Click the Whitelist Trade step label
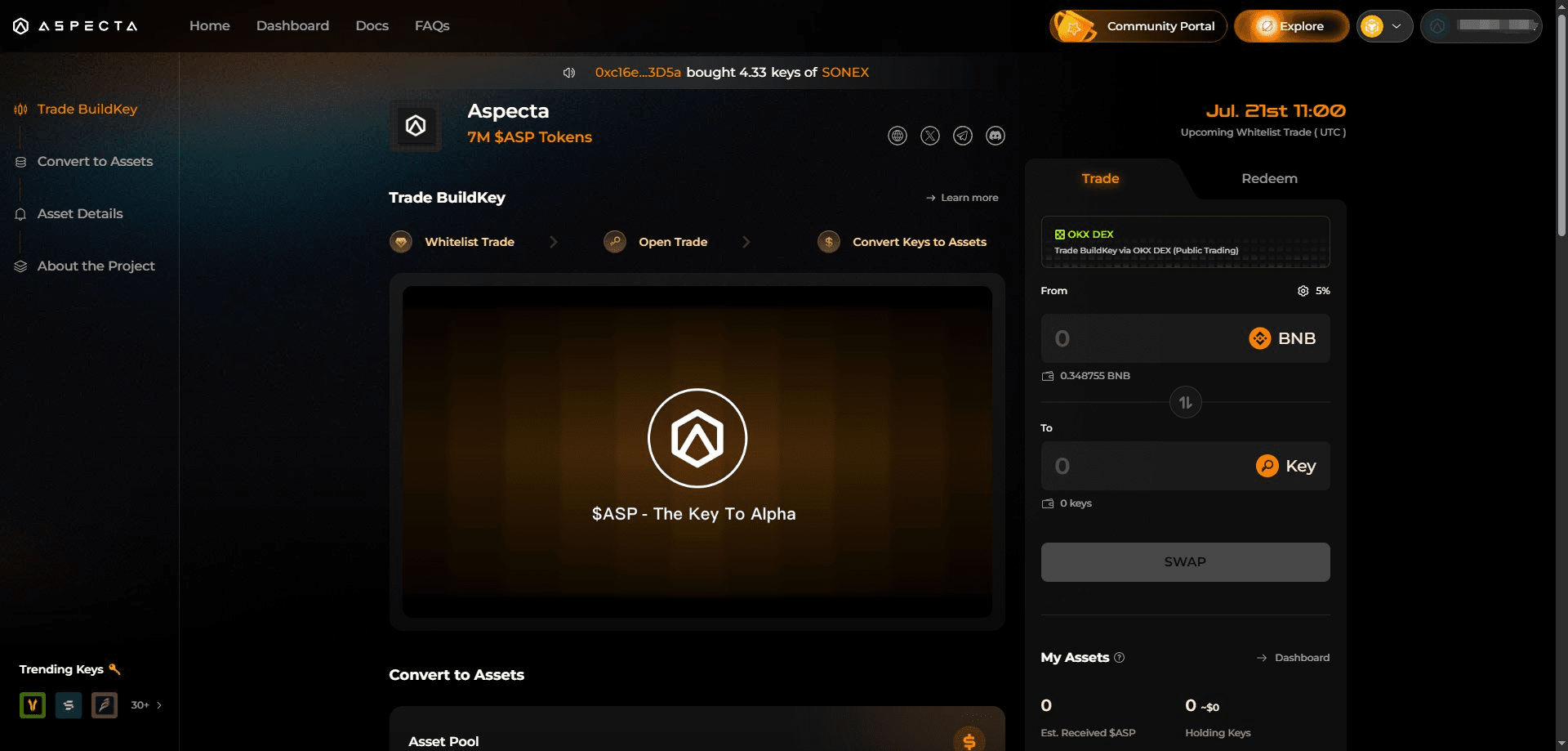The height and width of the screenshot is (751, 1568). tap(470, 242)
